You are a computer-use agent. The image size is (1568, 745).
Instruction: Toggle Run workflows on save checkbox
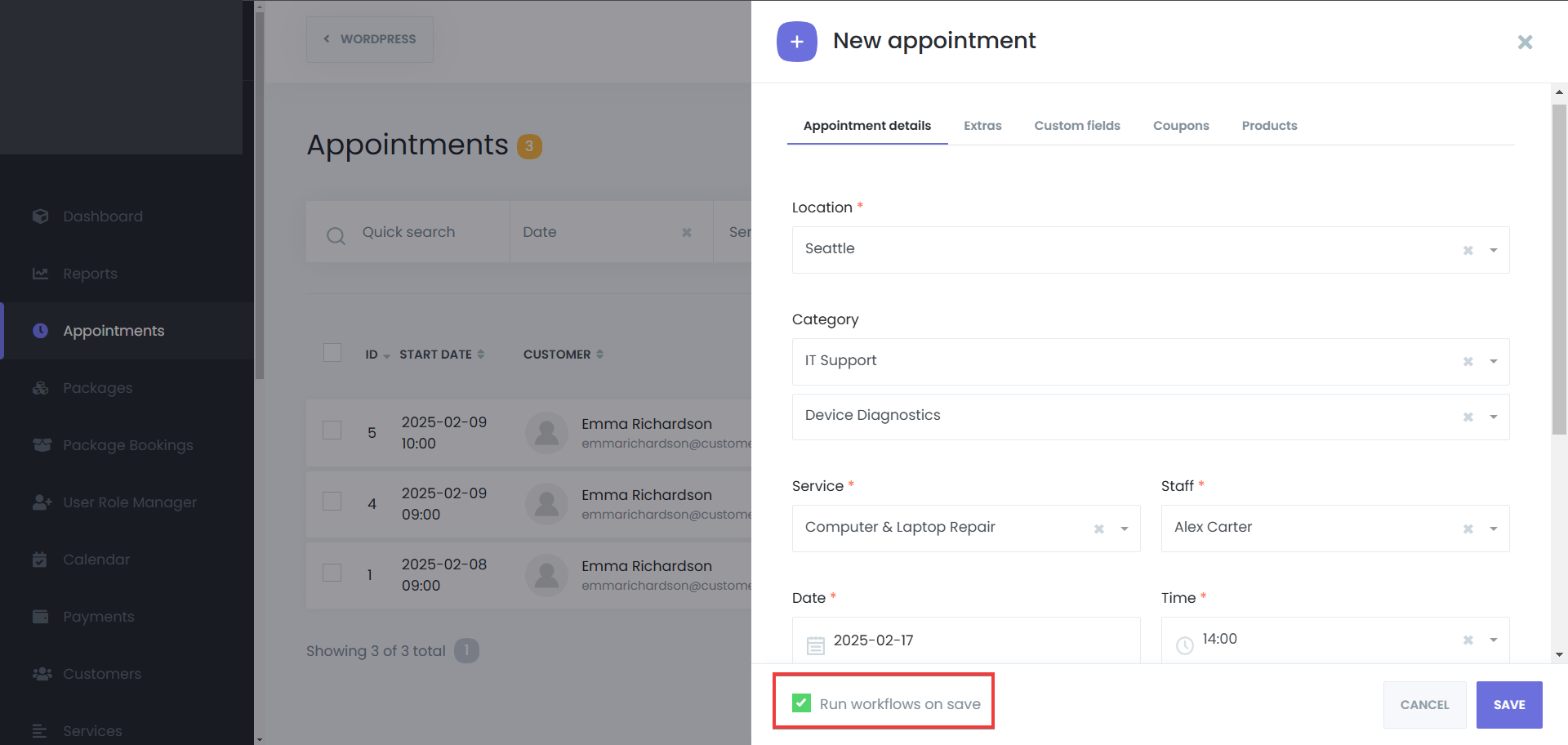coord(801,703)
